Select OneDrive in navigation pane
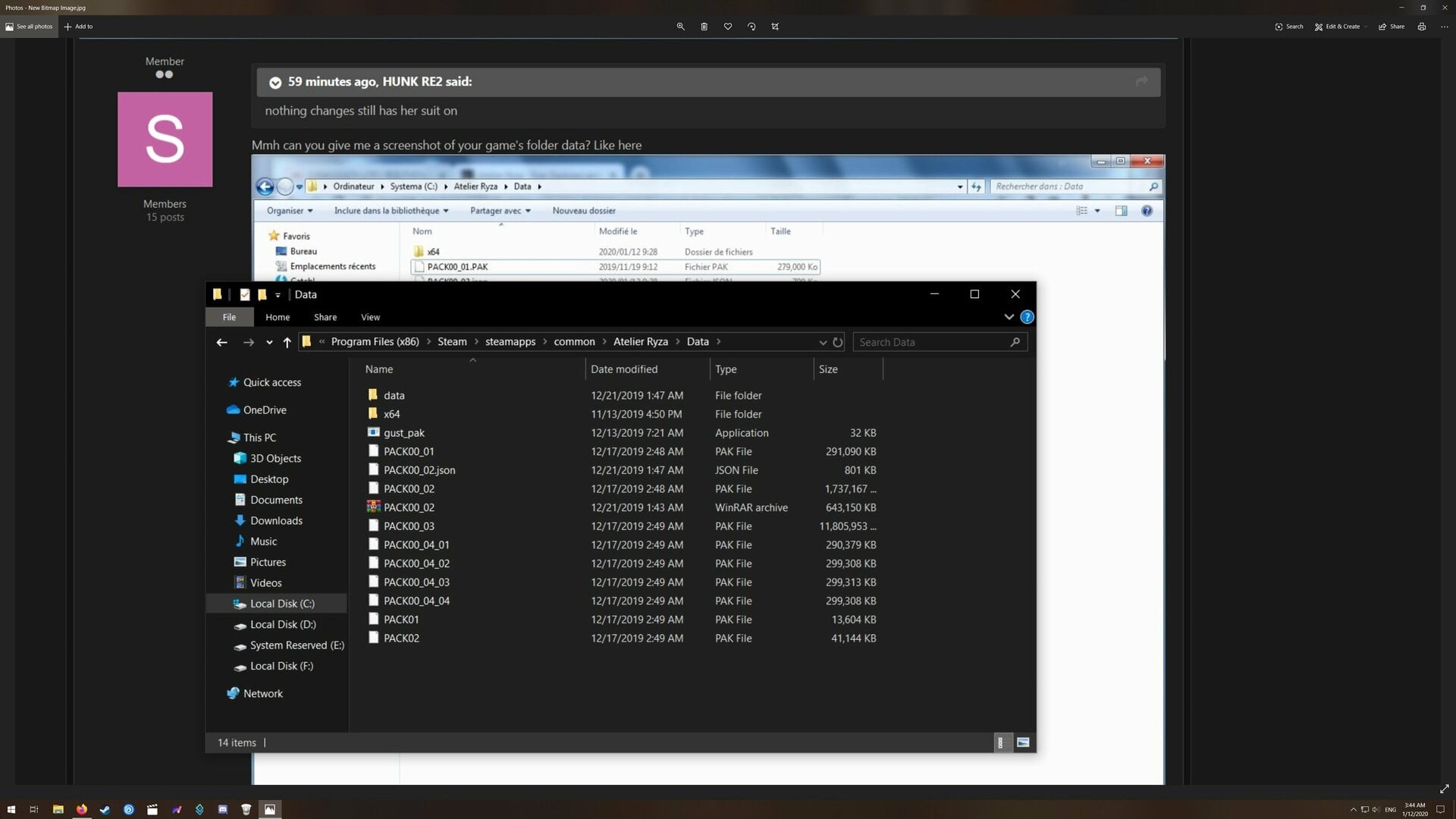This screenshot has width=1456, height=819. [264, 410]
